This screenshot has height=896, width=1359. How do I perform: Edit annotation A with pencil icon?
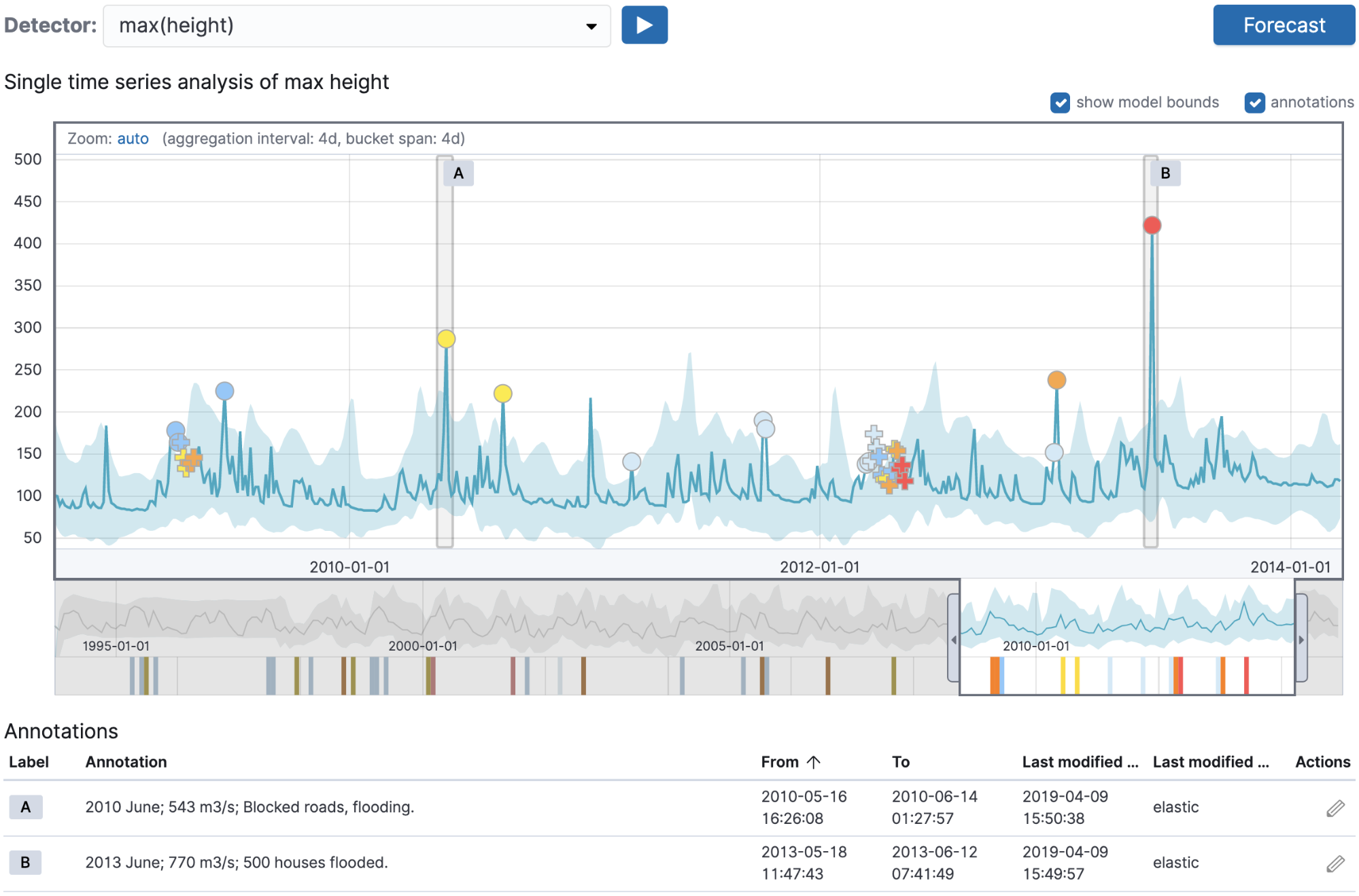click(x=1335, y=808)
